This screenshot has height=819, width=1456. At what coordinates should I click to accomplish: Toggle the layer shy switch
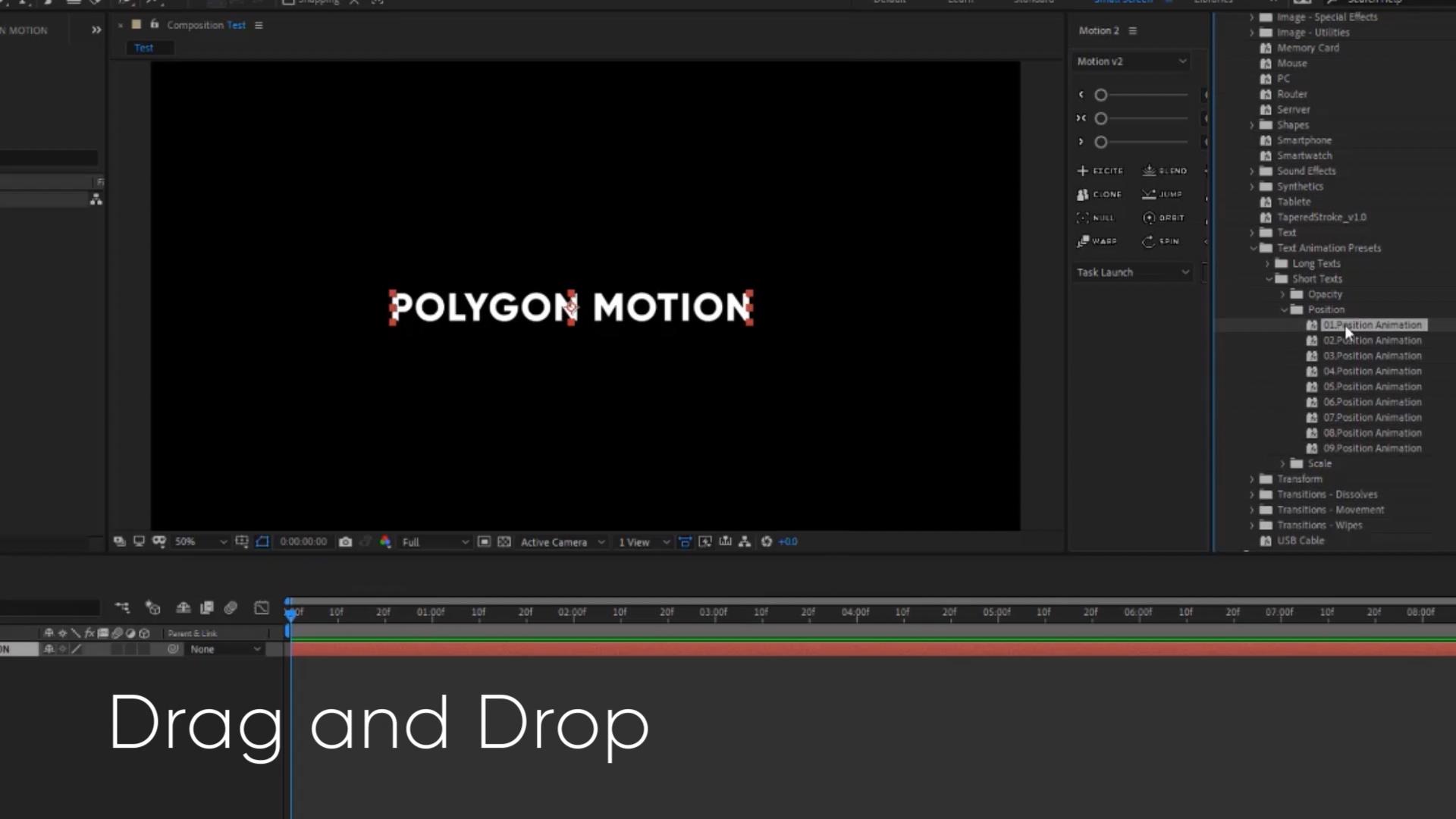point(49,649)
